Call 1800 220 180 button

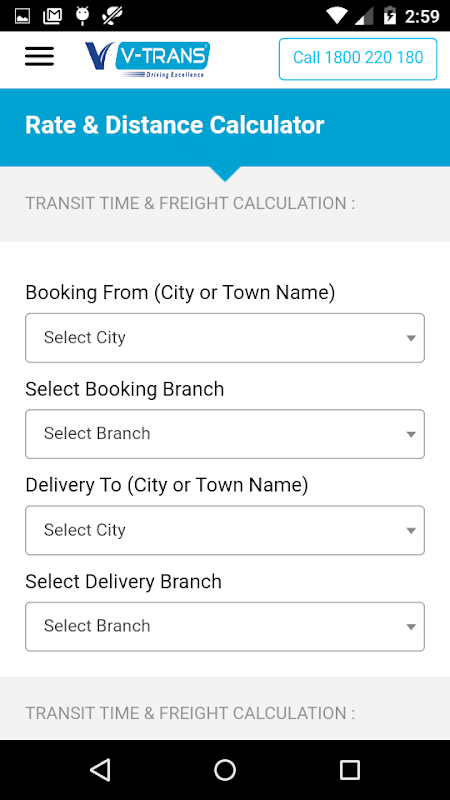(x=358, y=59)
